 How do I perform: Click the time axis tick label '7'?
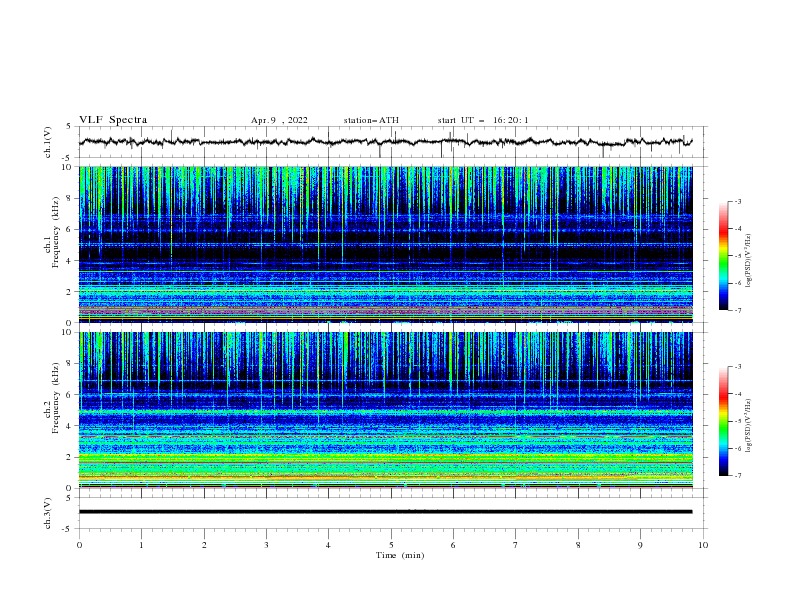tap(516, 545)
